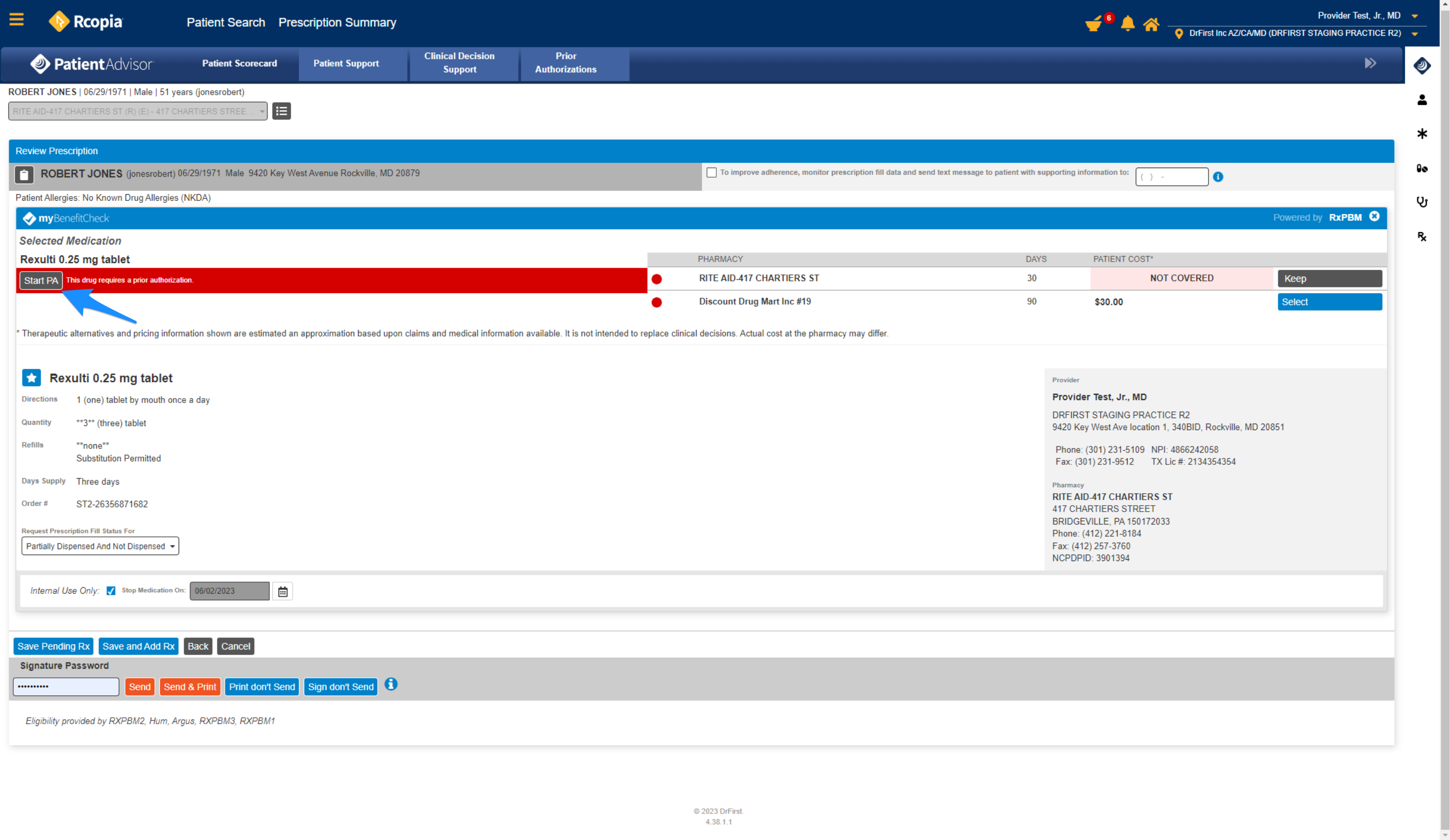
Task: Expand PatientAdvisor panel double-arrow
Action: coord(1370,63)
